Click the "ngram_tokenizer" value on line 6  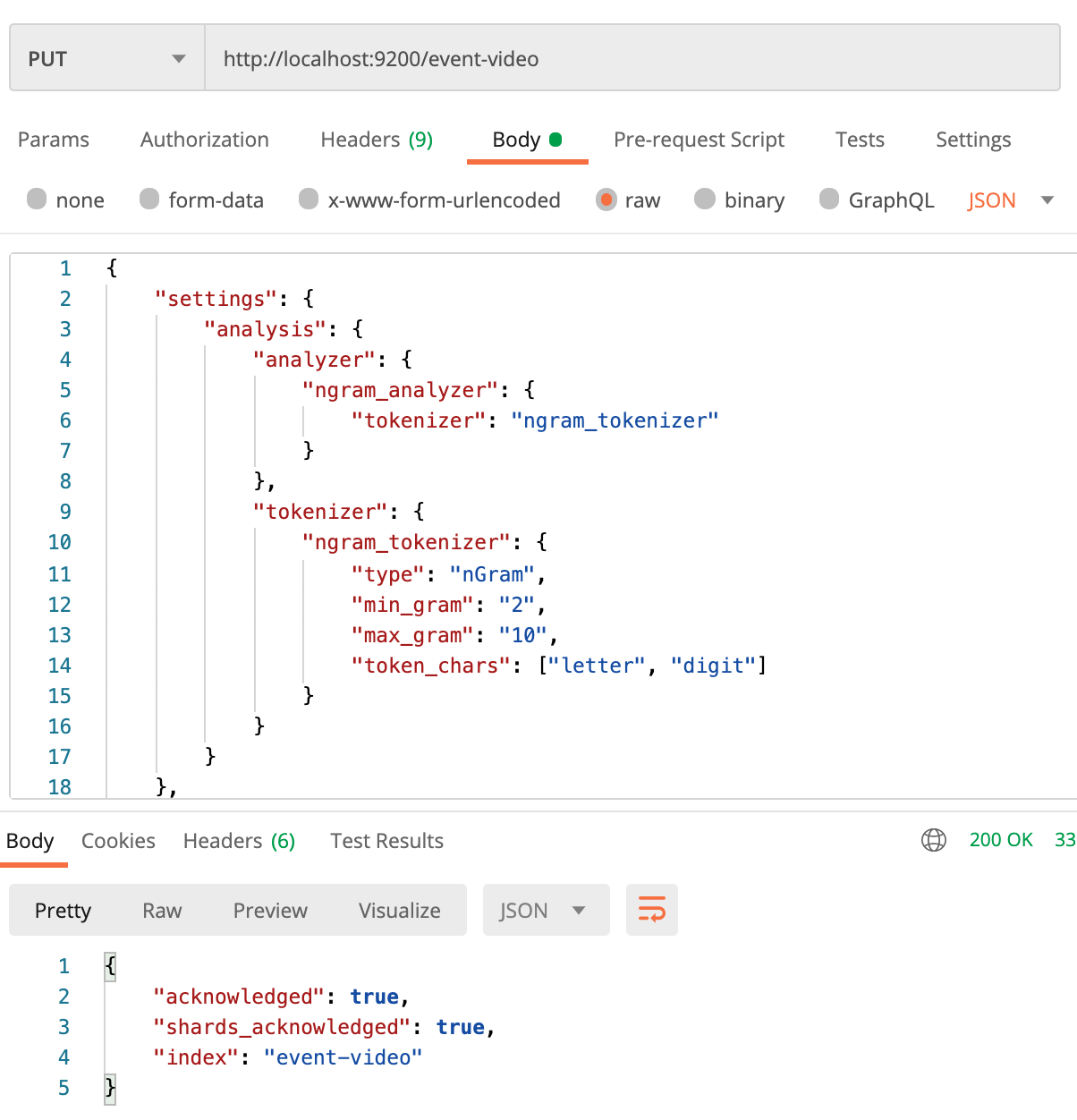pyautogui.click(x=615, y=420)
